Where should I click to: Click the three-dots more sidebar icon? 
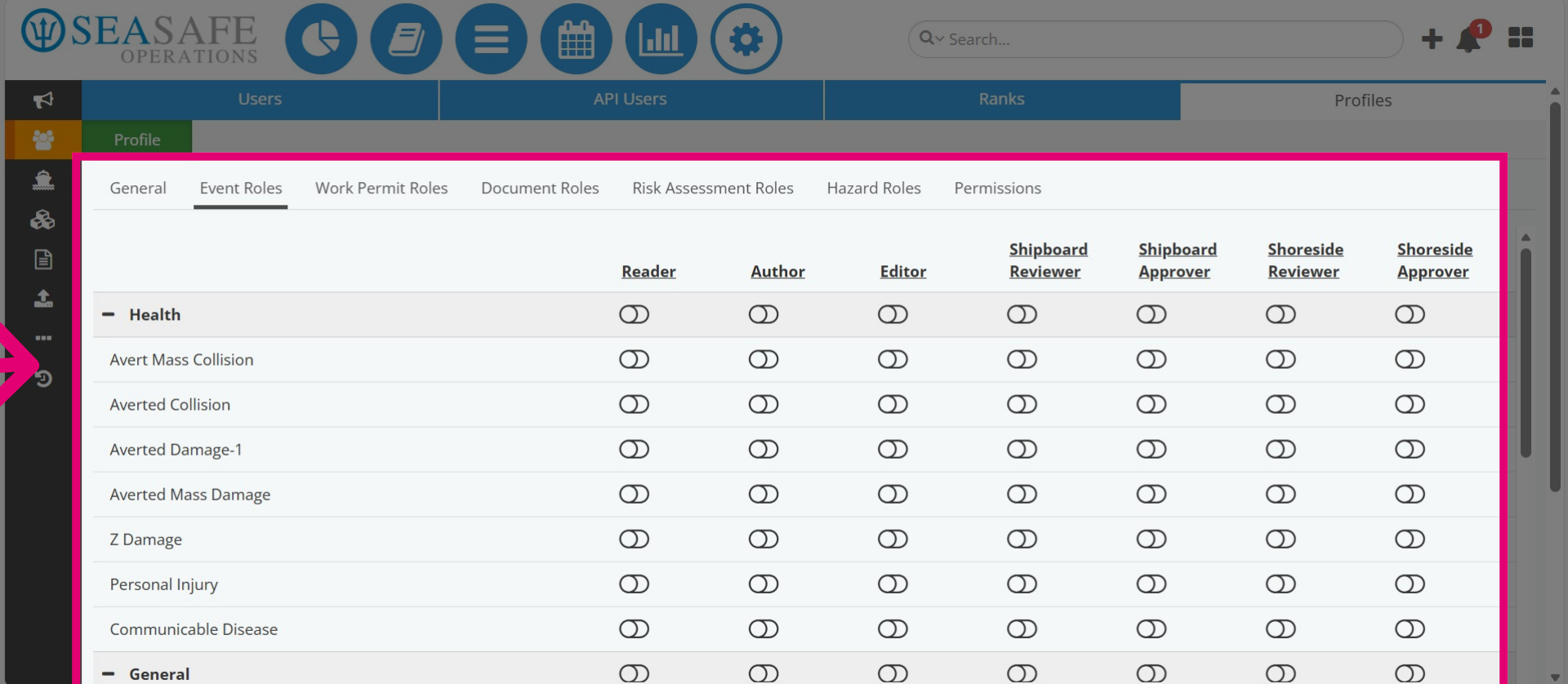pyautogui.click(x=43, y=338)
